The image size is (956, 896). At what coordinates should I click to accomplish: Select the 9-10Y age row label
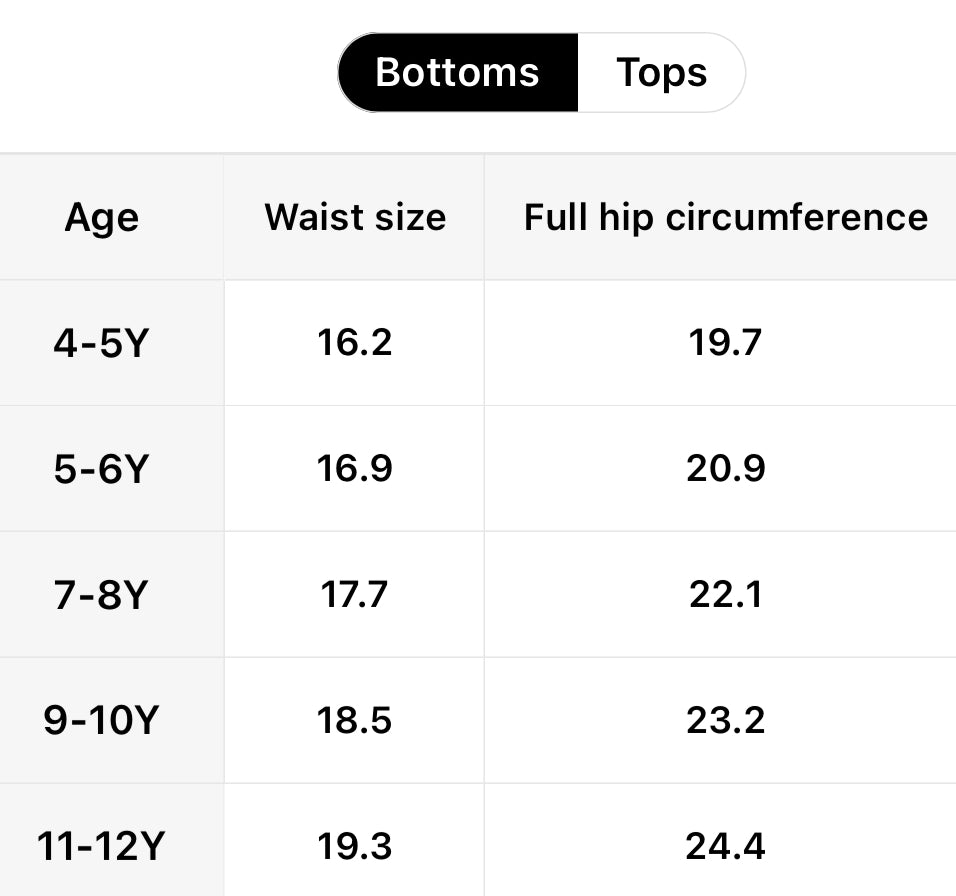(x=102, y=721)
